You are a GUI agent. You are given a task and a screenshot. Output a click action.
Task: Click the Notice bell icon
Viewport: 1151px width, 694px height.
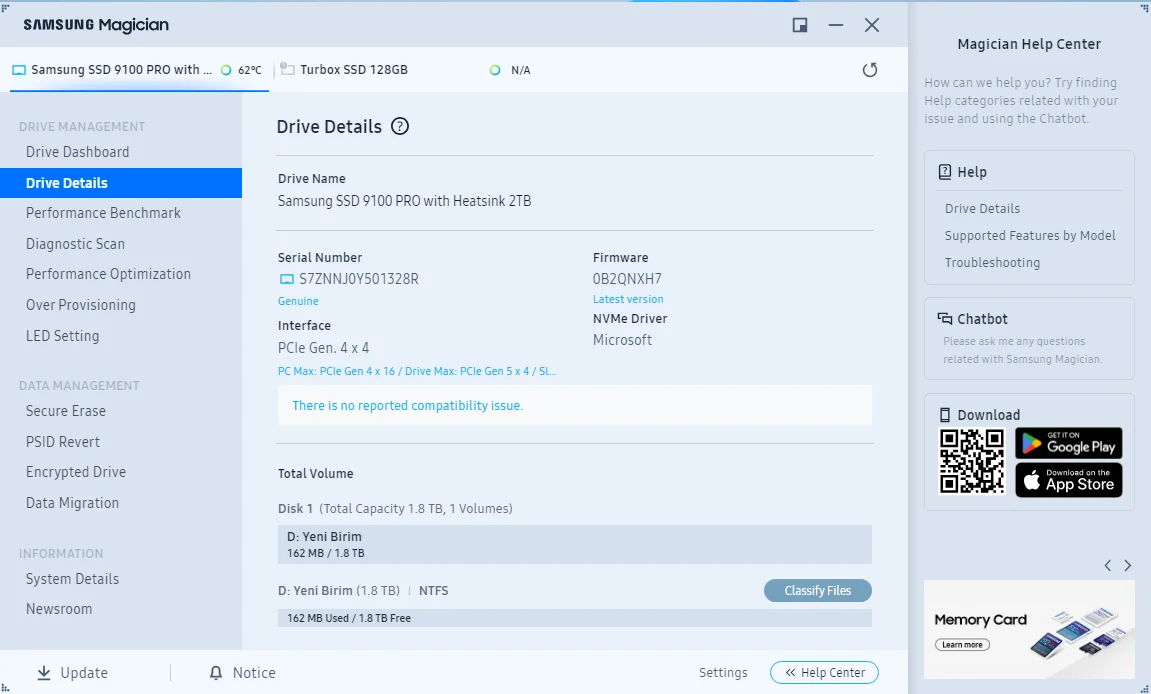point(216,673)
